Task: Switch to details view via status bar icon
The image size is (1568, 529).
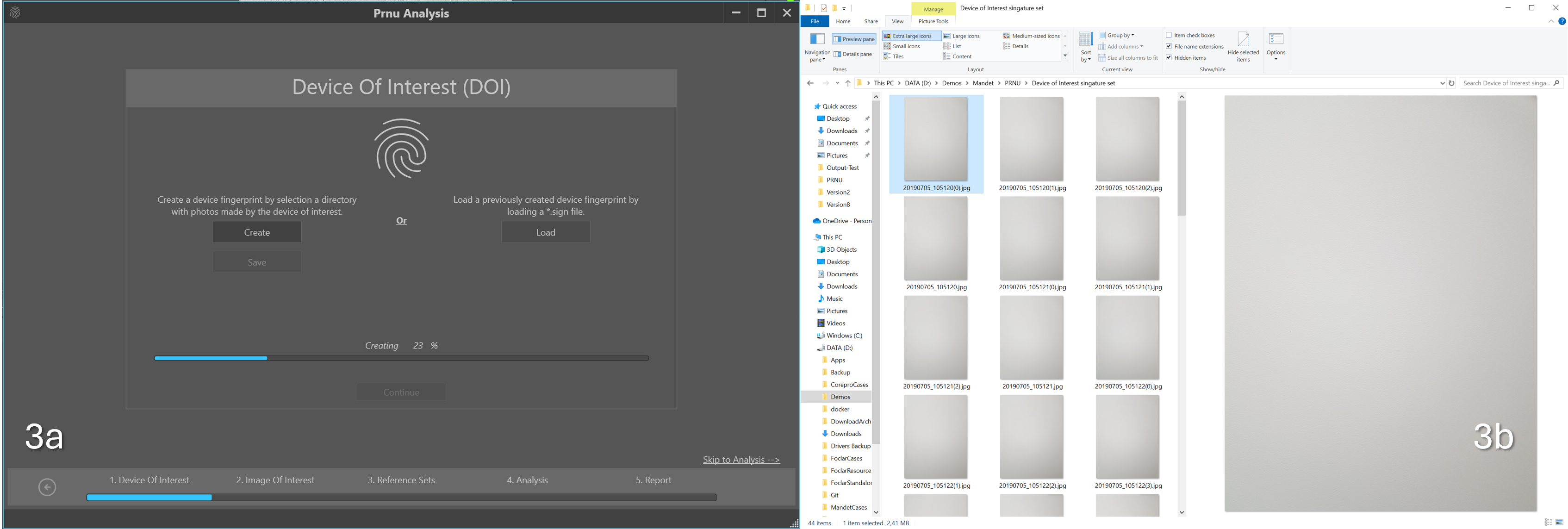Action: [x=1548, y=523]
